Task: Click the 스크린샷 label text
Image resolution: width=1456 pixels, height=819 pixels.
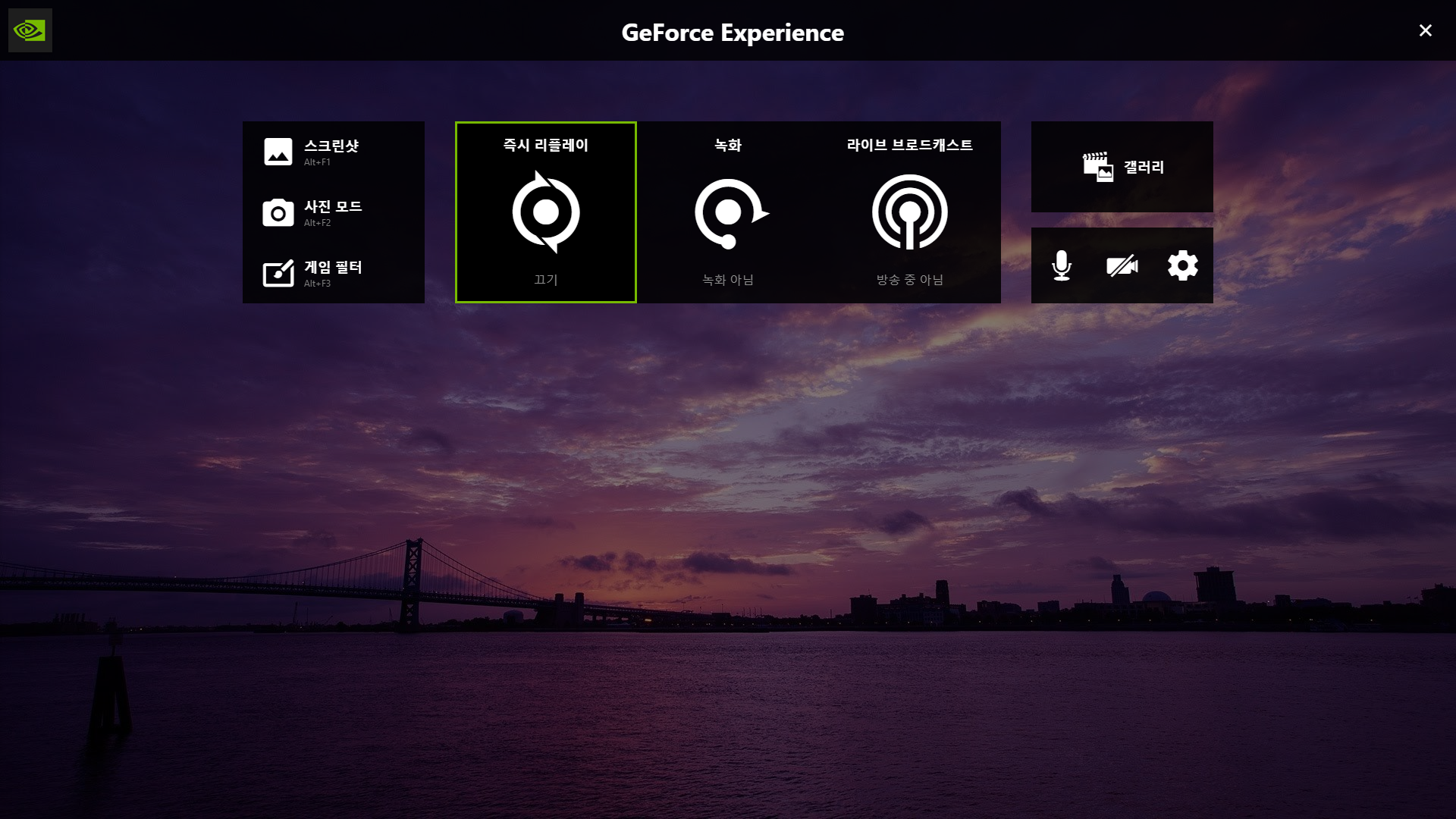Action: (x=331, y=146)
